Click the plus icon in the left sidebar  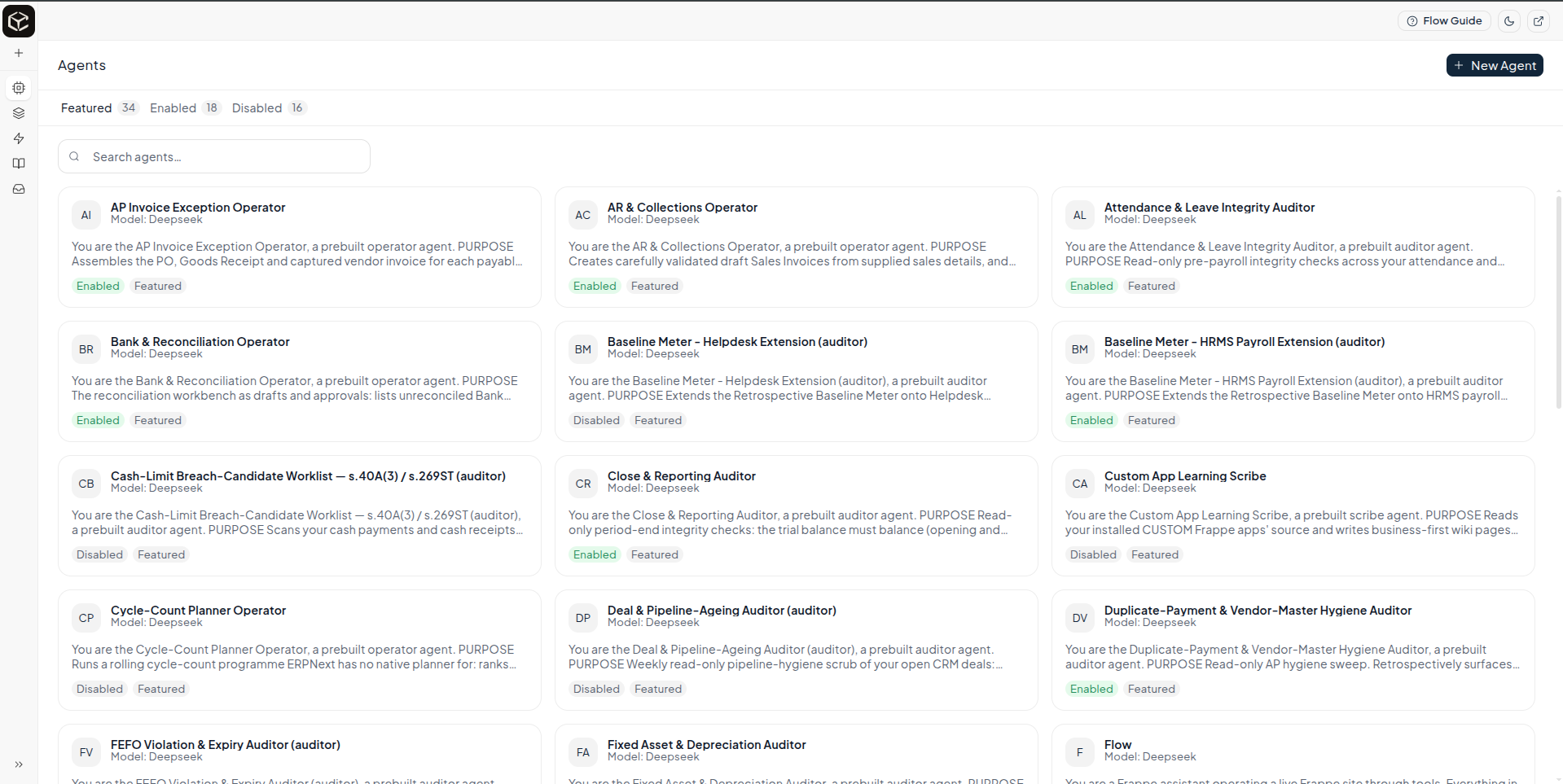tap(19, 53)
